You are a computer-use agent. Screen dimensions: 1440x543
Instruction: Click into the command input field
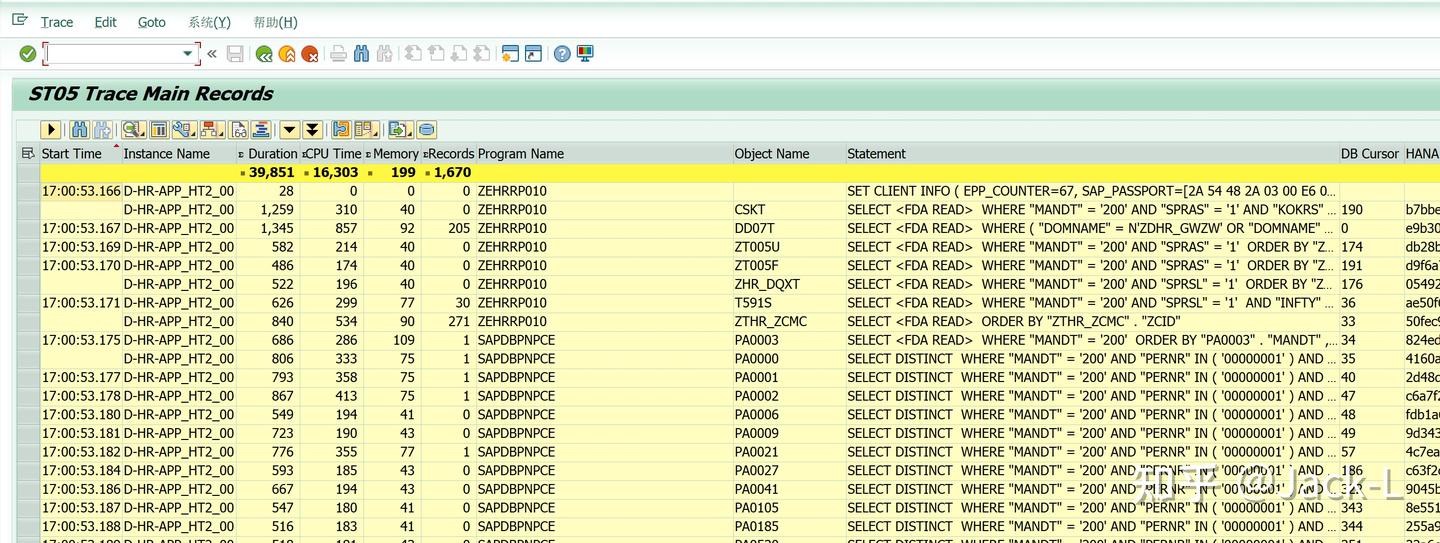point(113,54)
